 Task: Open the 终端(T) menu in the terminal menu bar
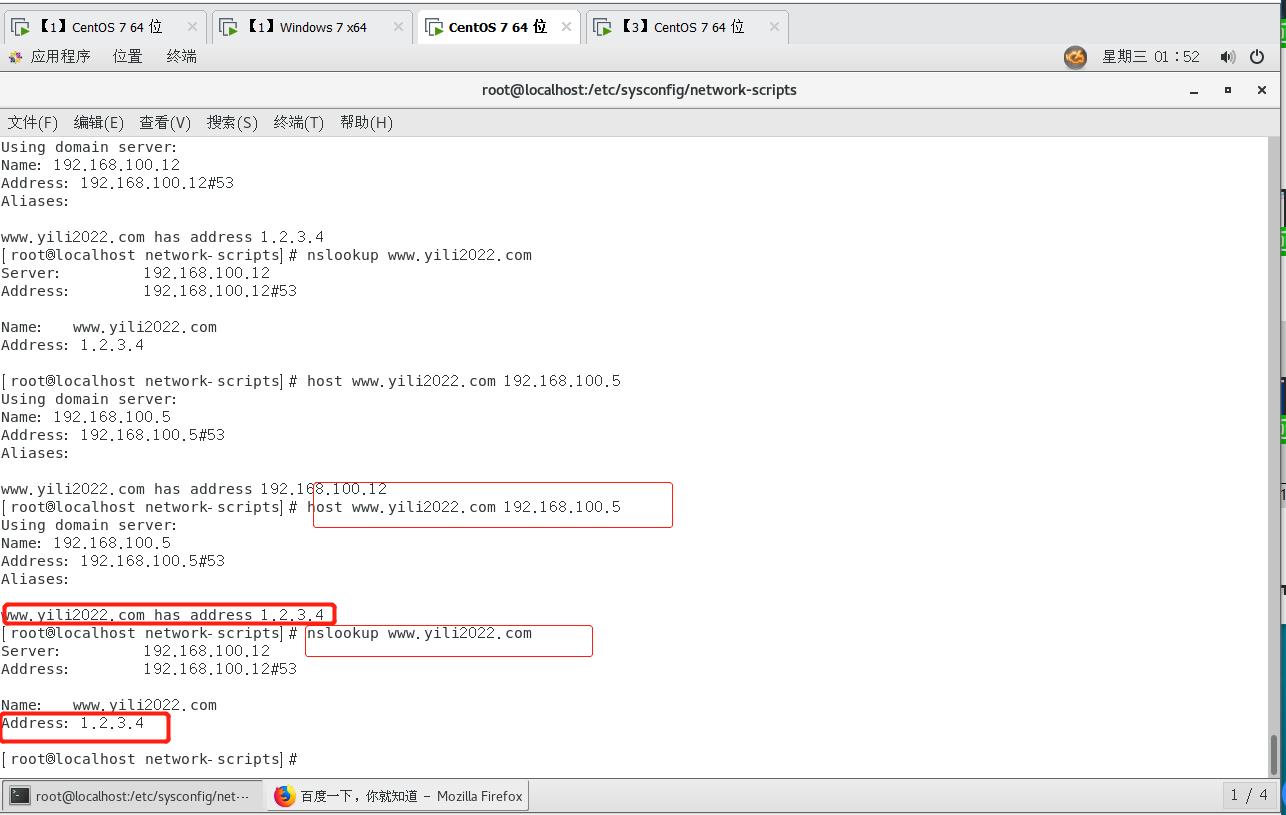(x=299, y=122)
